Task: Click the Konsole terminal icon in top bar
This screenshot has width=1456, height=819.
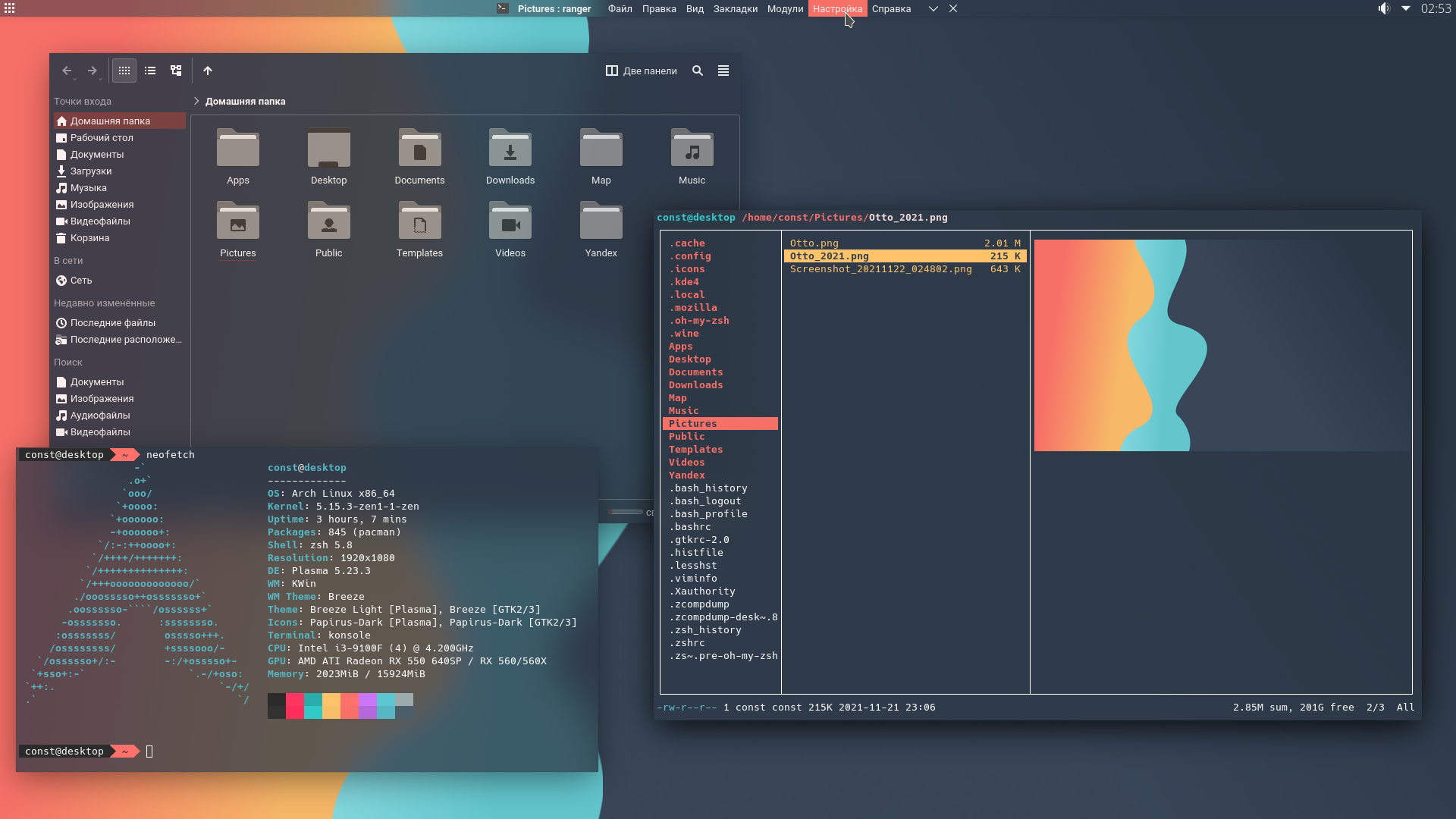Action: tap(502, 8)
